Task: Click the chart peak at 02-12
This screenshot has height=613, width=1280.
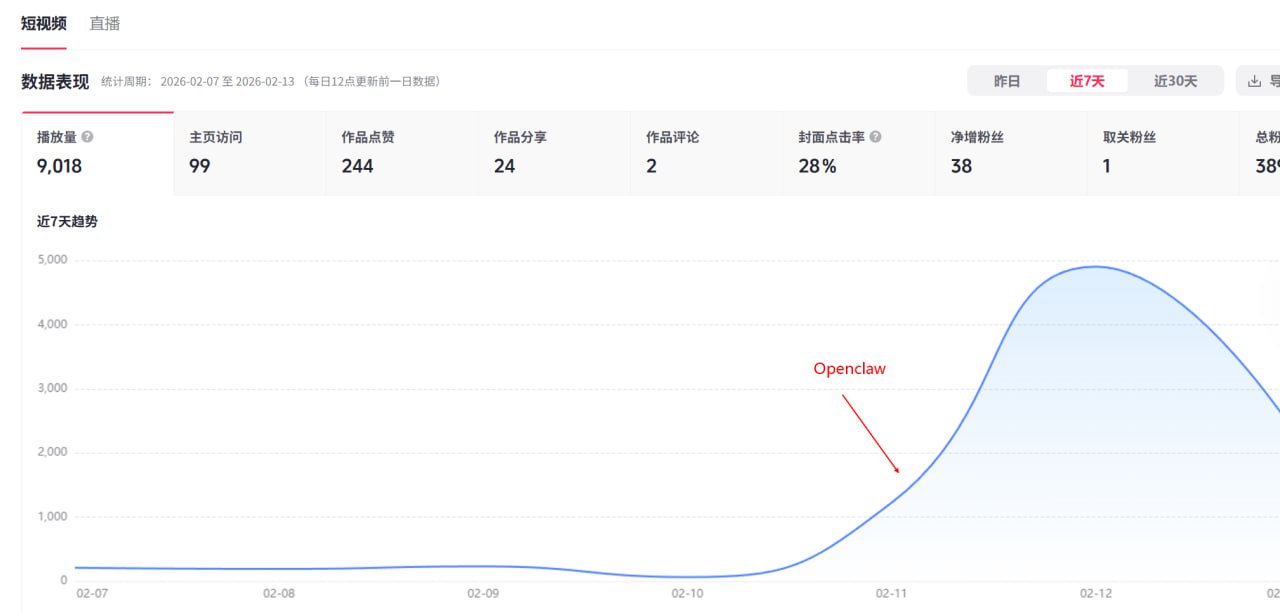Action: 1096,267
